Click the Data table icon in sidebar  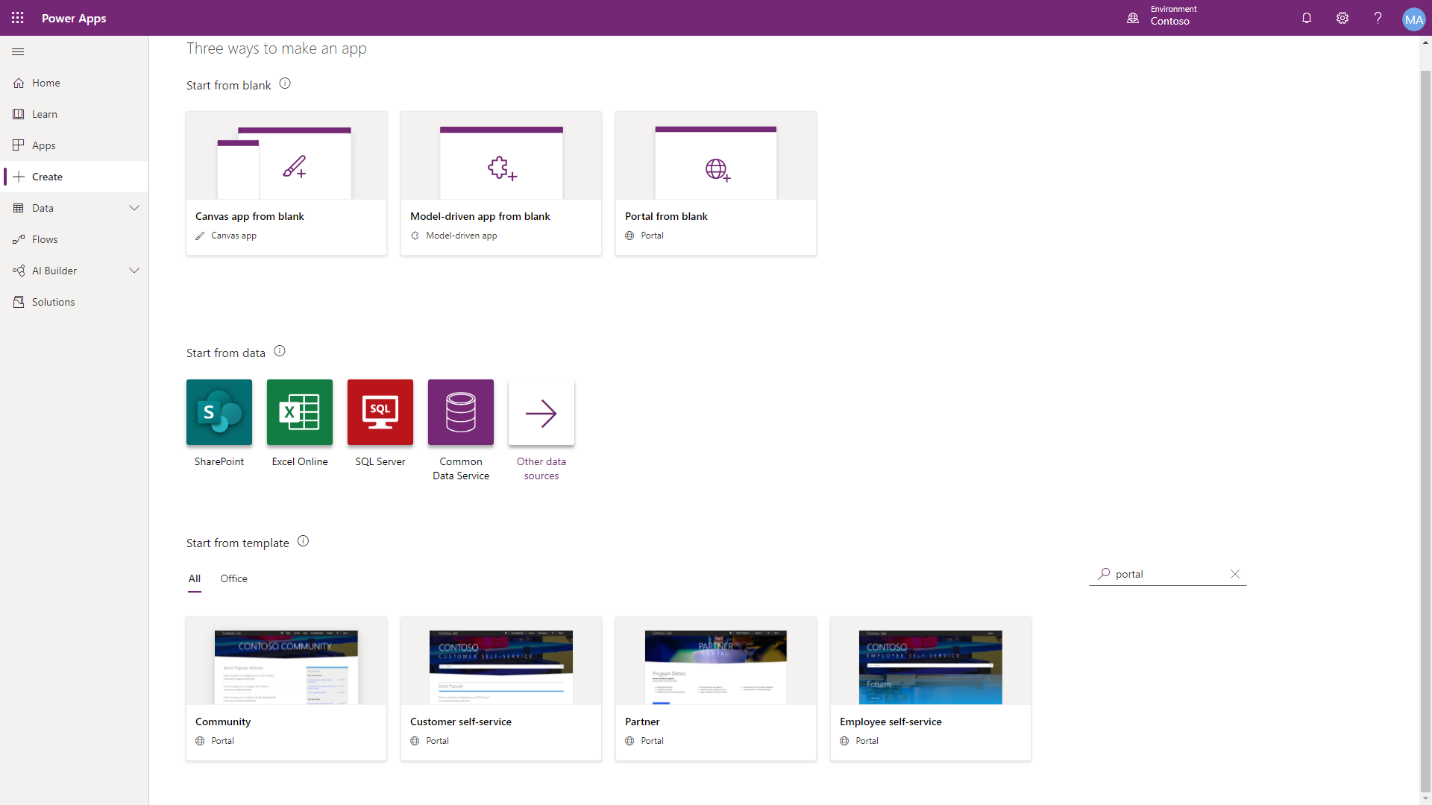pyautogui.click(x=18, y=208)
